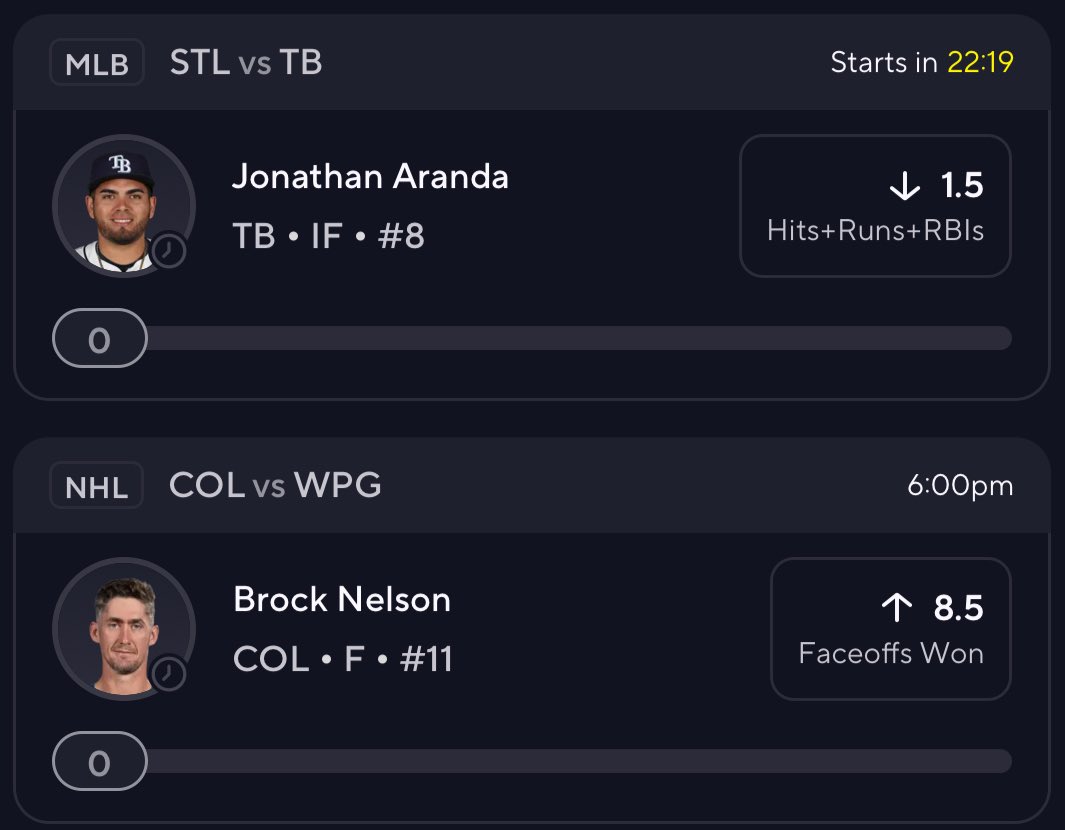The image size is (1065, 830).
Task: Click the STL vs TB matchup header
Action: 245,63
